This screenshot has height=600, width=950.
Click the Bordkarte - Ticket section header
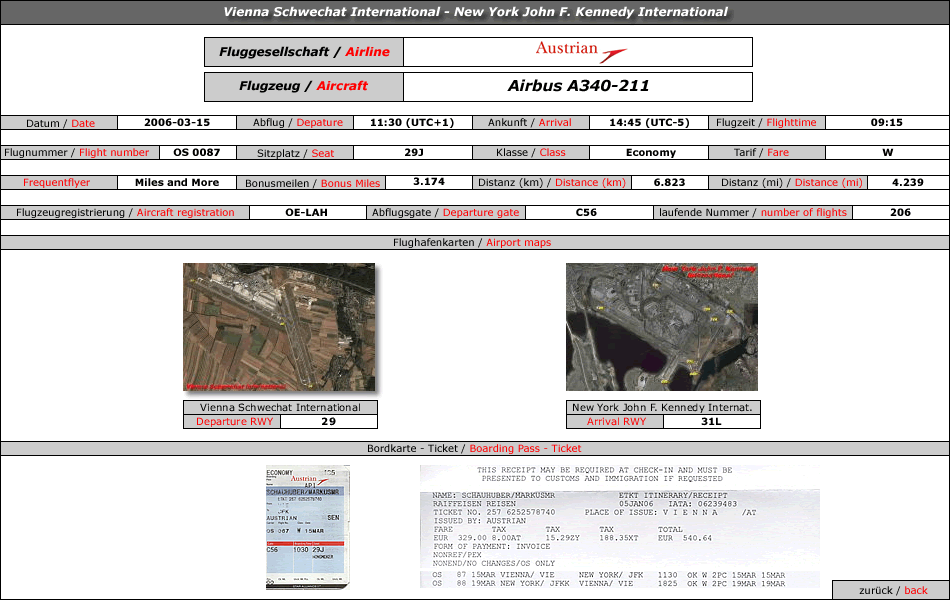(x=475, y=449)
